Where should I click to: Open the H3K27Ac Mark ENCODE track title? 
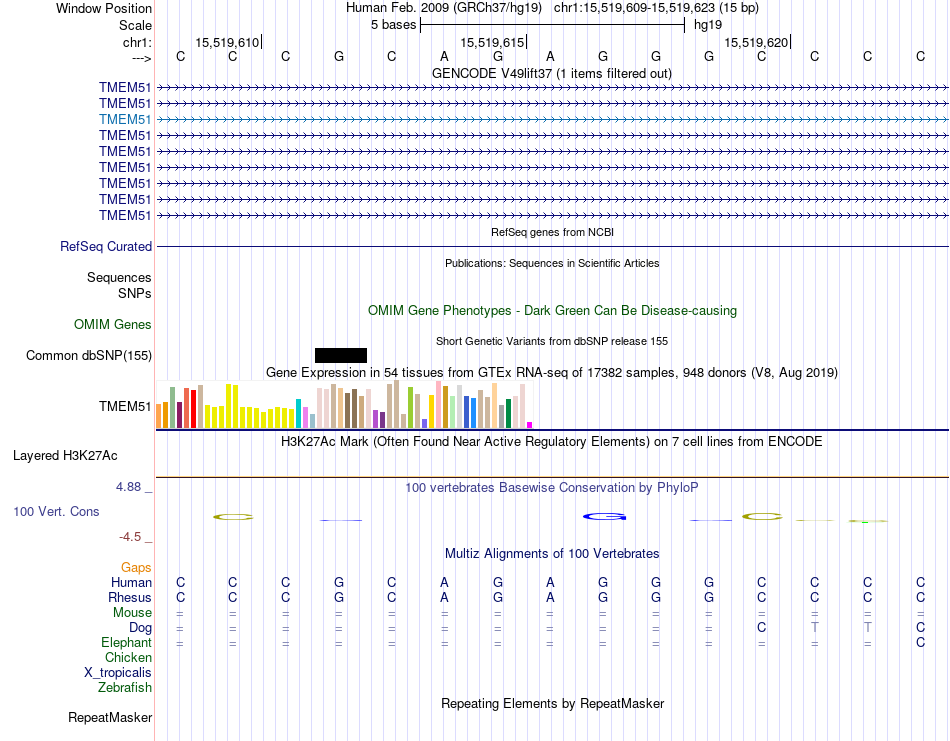coord(551,441)
